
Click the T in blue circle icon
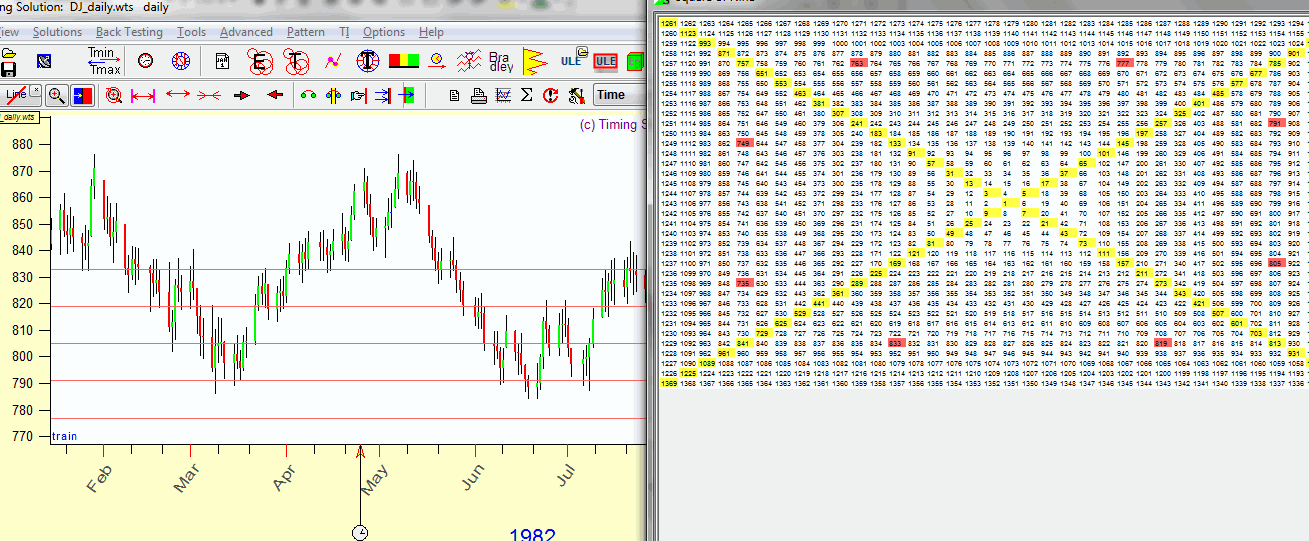[x=370, y=61]
